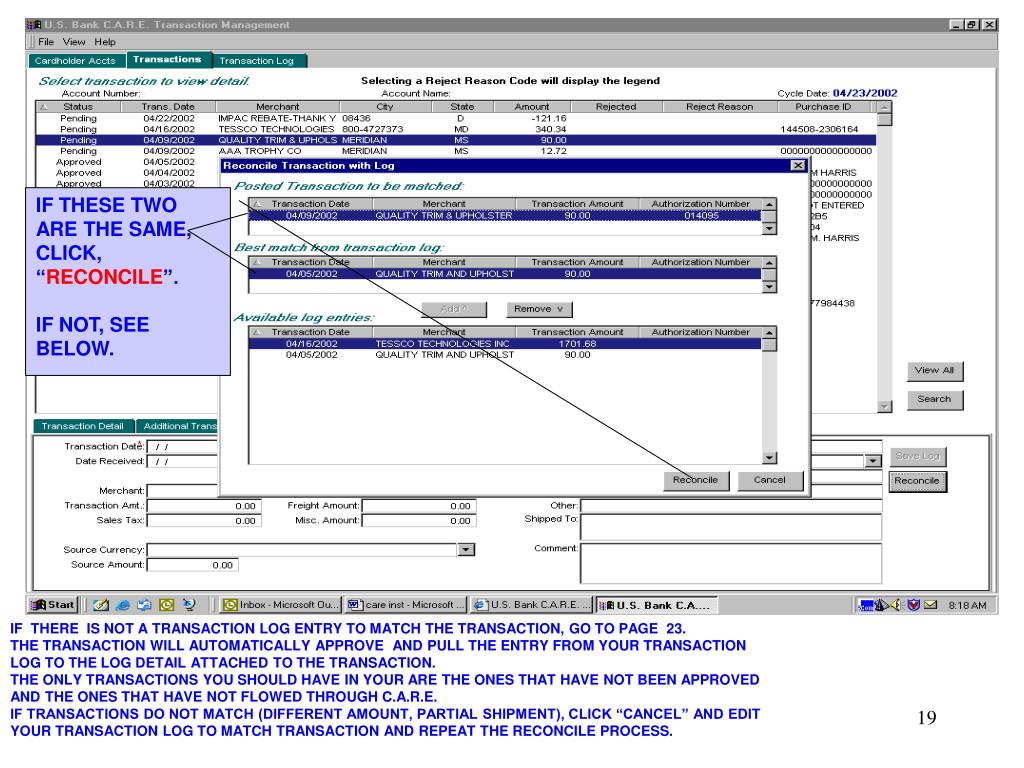This screenshot has width=1024, height=768.
Task: Select the TESSCO TECHNOLOGIES 800-4727373 transaction row
Action: [456, 129]
